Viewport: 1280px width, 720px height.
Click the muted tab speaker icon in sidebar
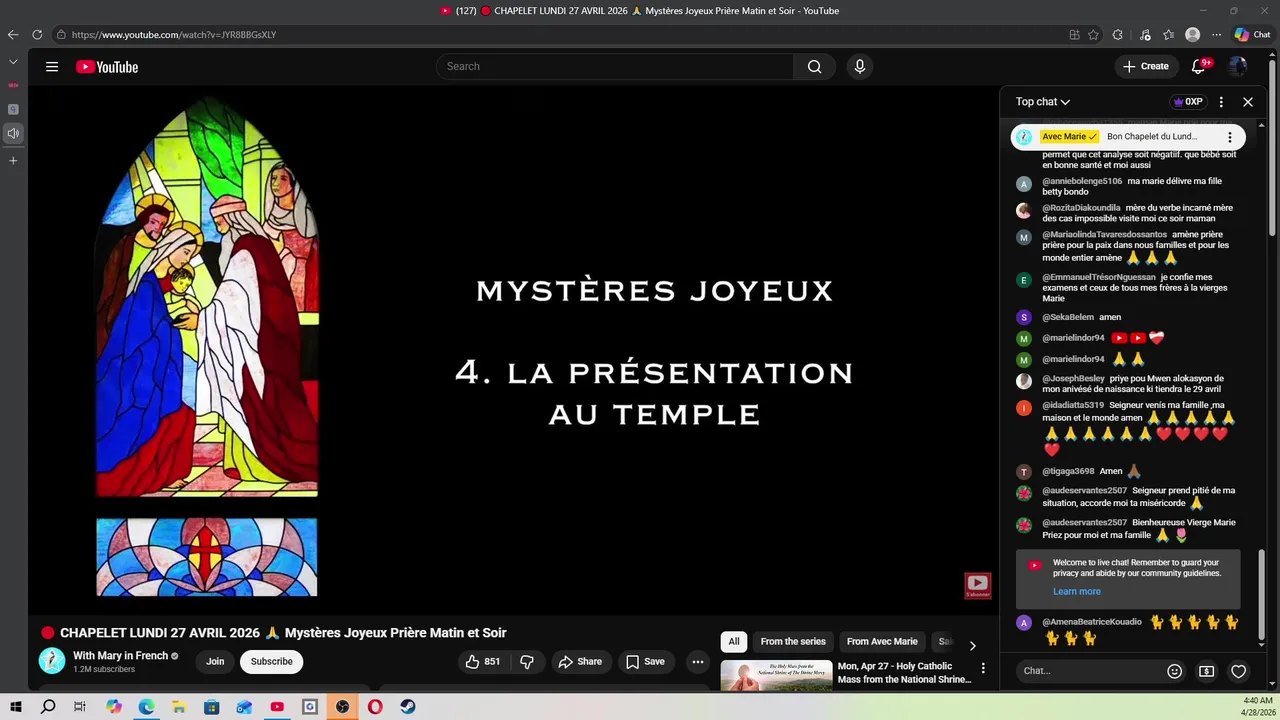click(x=13, y=133)
